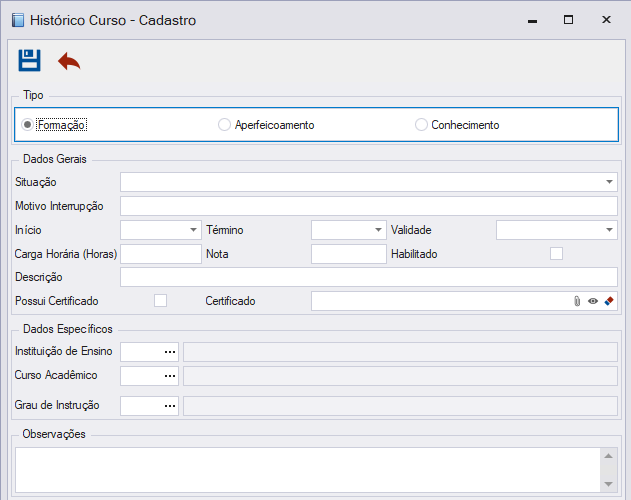Enable the Habilitado checkbox
The height and width of the screenshot is (500, 631).
pyautogui.click(x=556, y=254)
